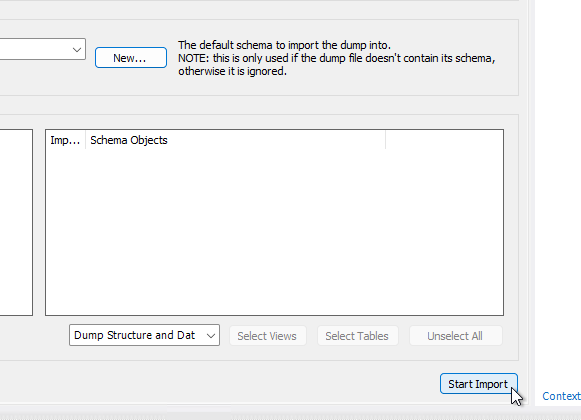Open the Context help tab
Image resolution: width=581 pixels, height=420 pixels.
click(561, 396)
